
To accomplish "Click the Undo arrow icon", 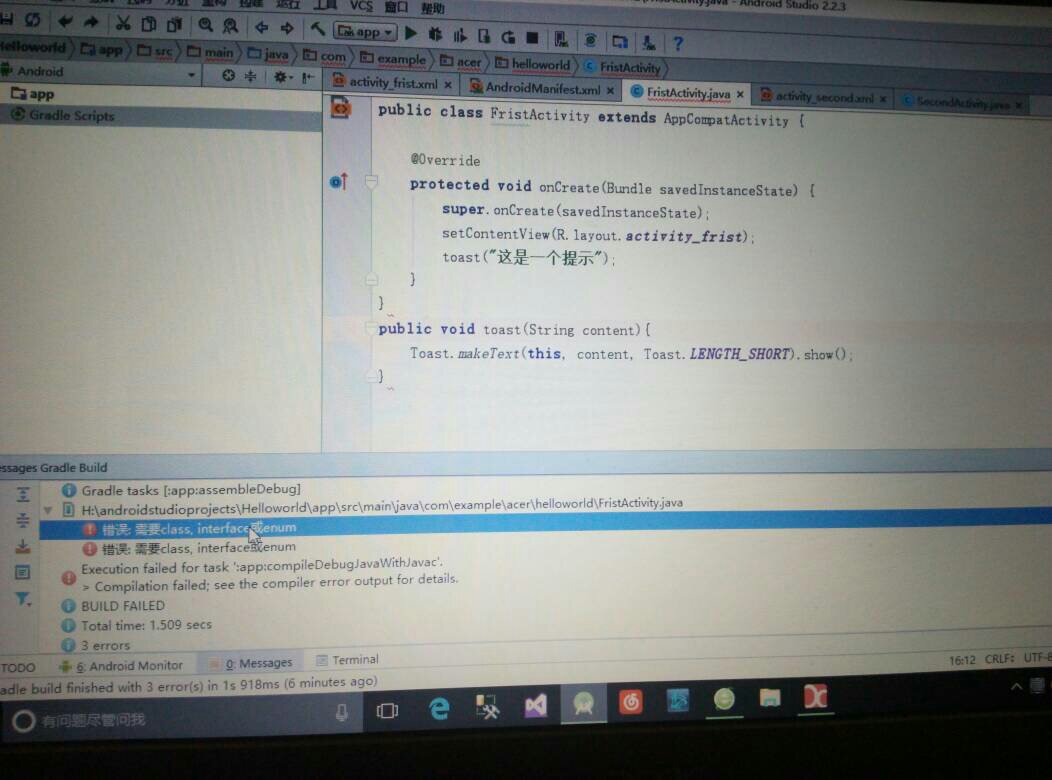I will pos(65,21).
